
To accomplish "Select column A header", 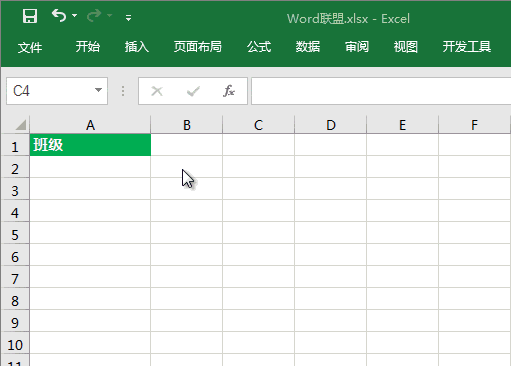I will (x=90, y=125).
